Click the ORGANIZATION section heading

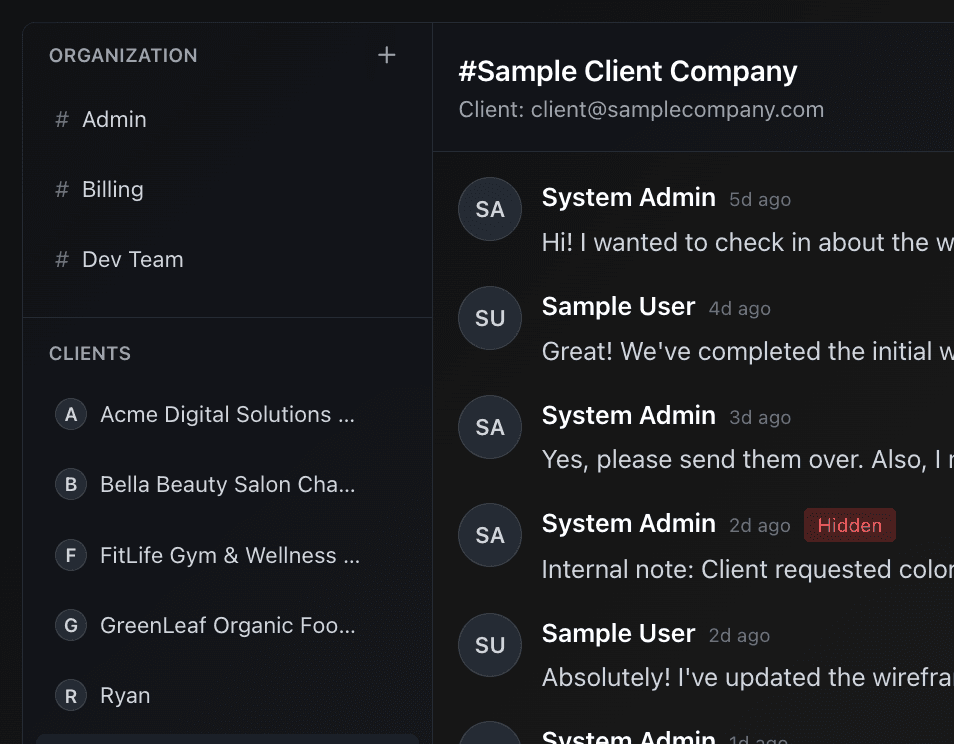(x=124, y=55)
